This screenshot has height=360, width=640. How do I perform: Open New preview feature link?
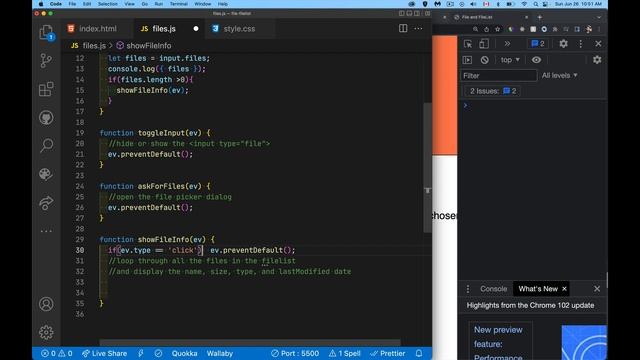(498, 343)
